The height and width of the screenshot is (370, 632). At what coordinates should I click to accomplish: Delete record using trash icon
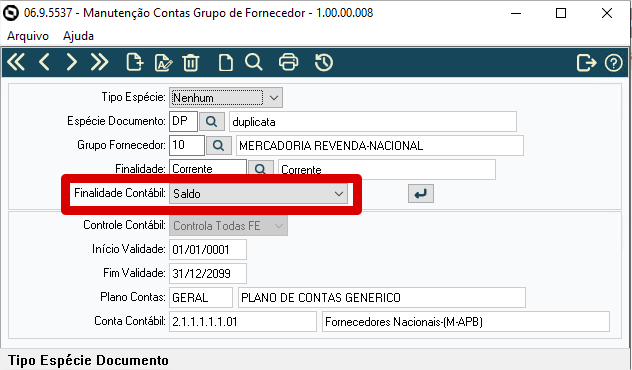(191, 63)
